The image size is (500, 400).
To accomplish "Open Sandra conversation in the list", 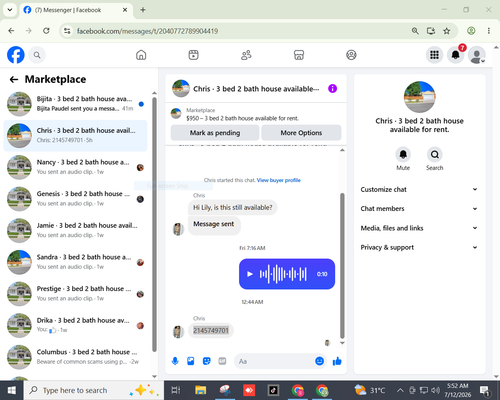I will point(76,262).
